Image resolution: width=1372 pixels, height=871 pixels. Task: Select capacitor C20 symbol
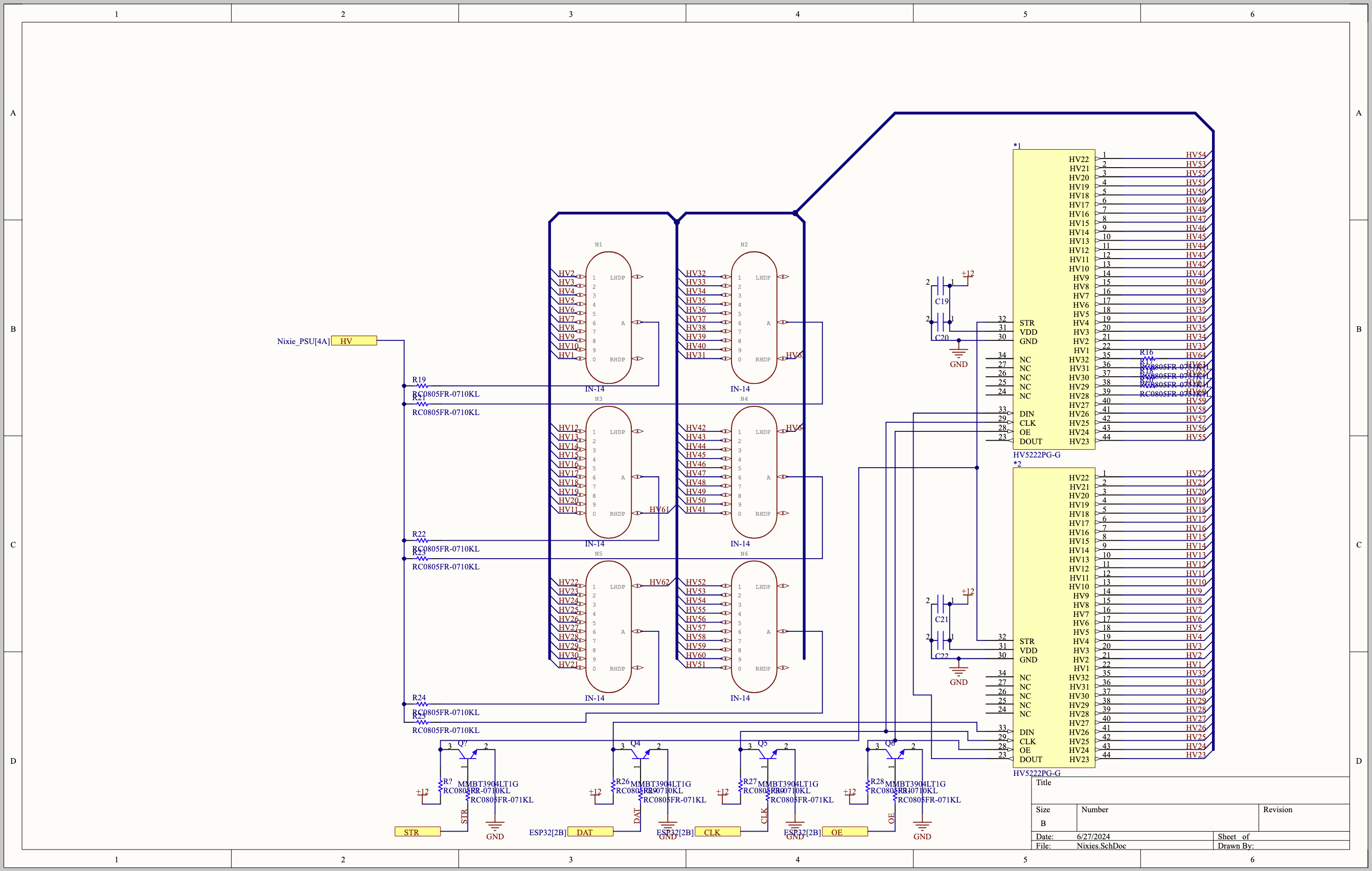[941, 322]
